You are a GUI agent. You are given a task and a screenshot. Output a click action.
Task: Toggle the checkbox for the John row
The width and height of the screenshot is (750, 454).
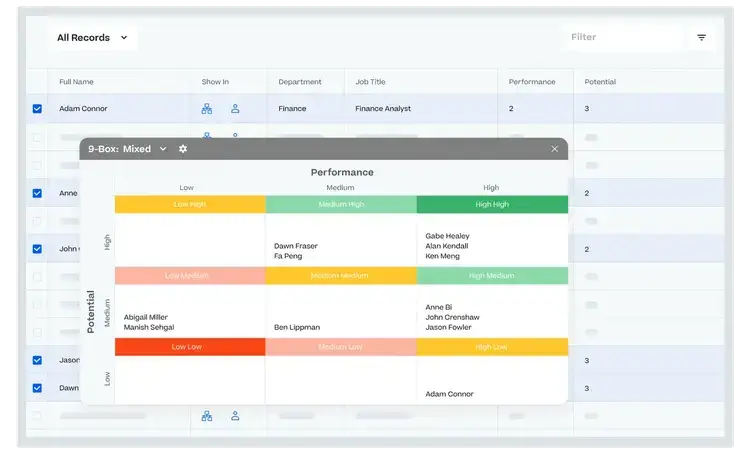(37, 249)
